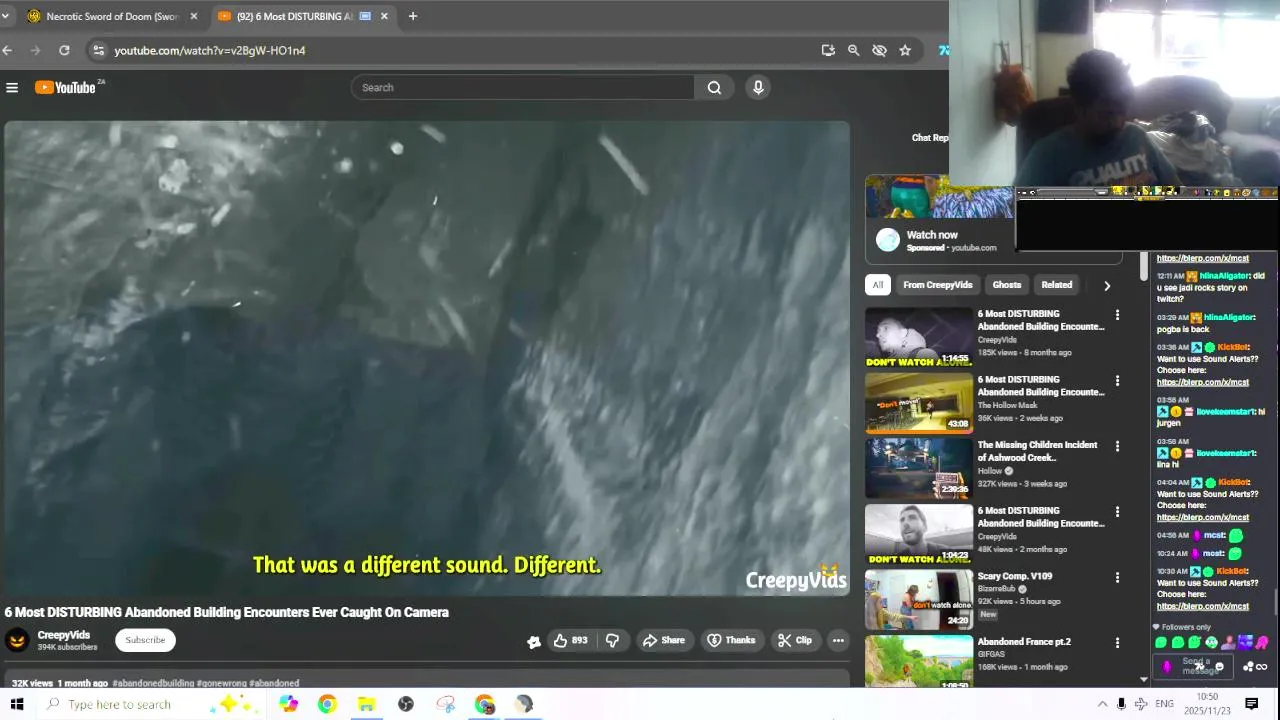Select the 6 Most DISTURBING browser tab

pyautogui.click(x=303, y=16)
